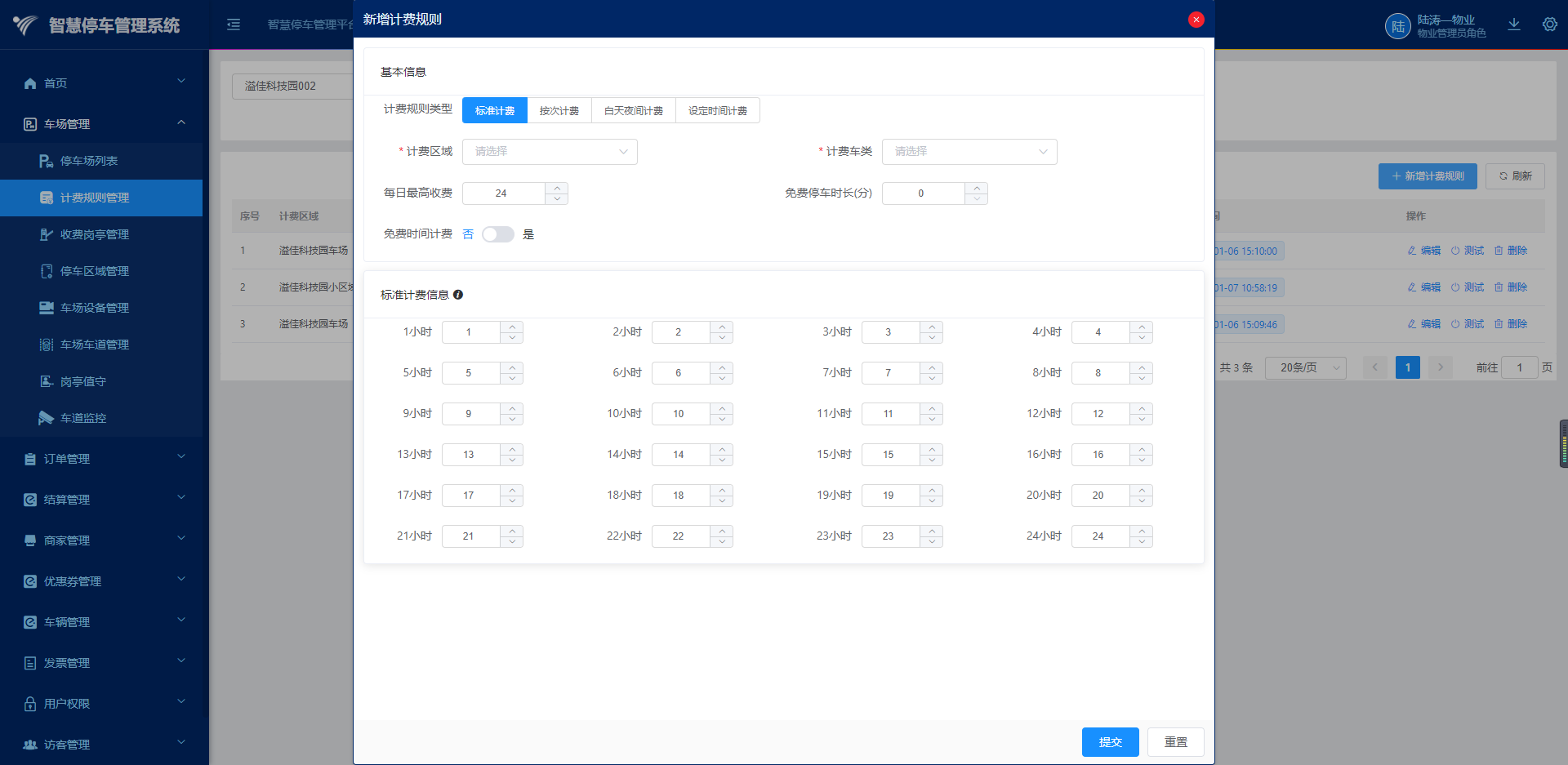Click the 订单管理 clipboard icon
Image resolution: width=1568 pixels, height=765 pixels.
coord(30,459)
